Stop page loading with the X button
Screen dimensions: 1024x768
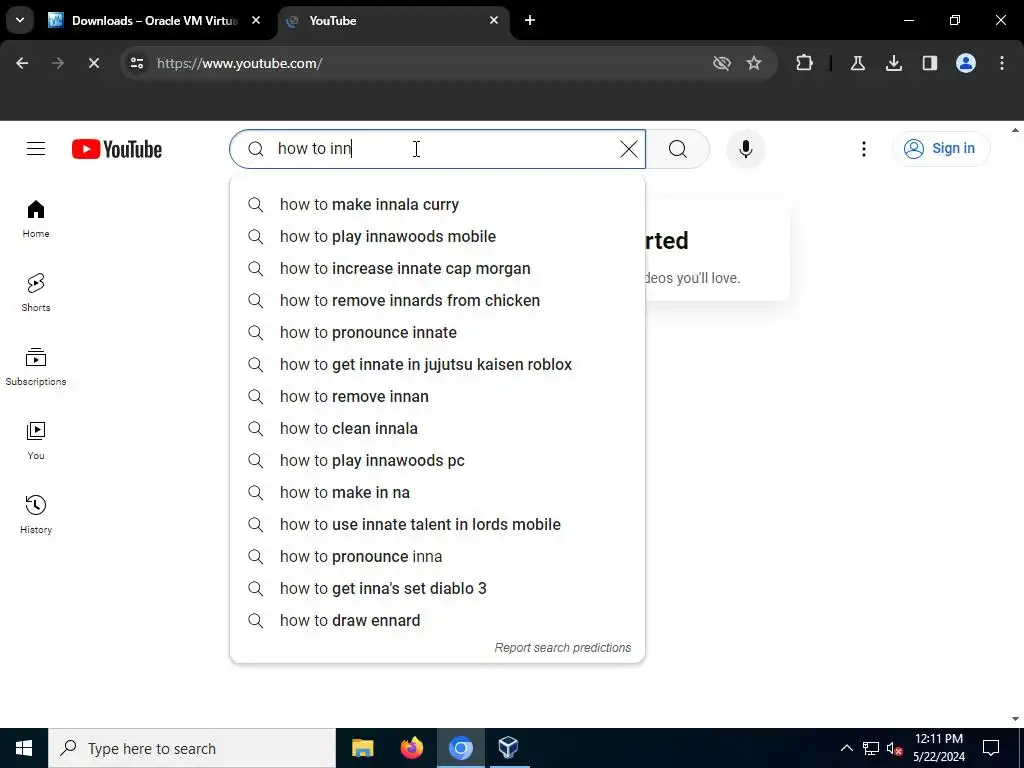point(93,63)
